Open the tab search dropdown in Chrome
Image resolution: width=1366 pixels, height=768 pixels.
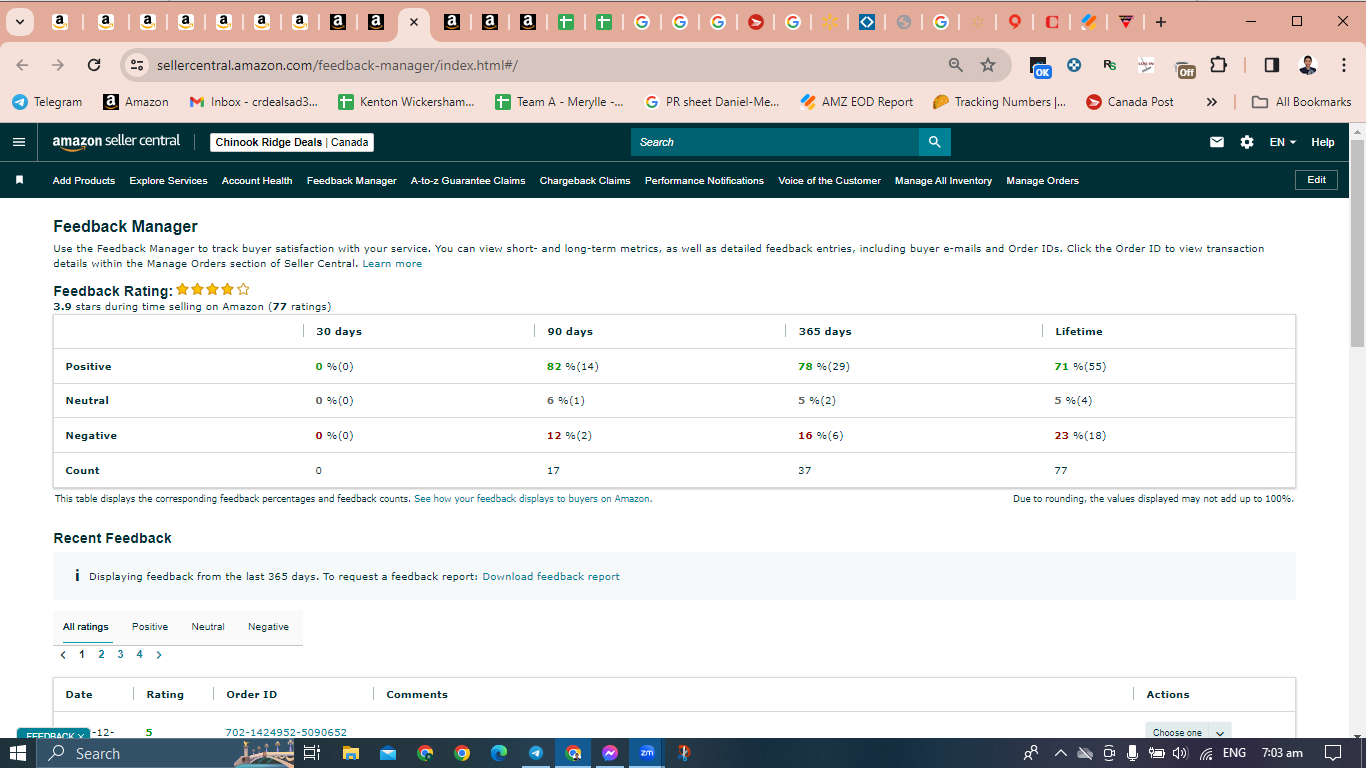coord(19,21)
